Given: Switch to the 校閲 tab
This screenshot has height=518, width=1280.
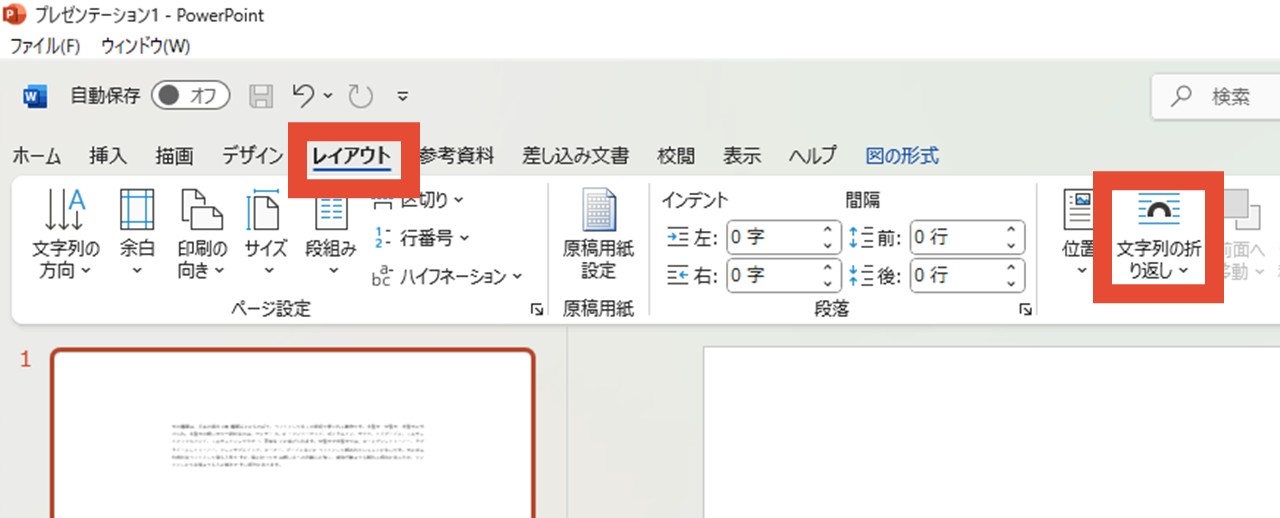Looking at the screenshot, I should [676, 156].
